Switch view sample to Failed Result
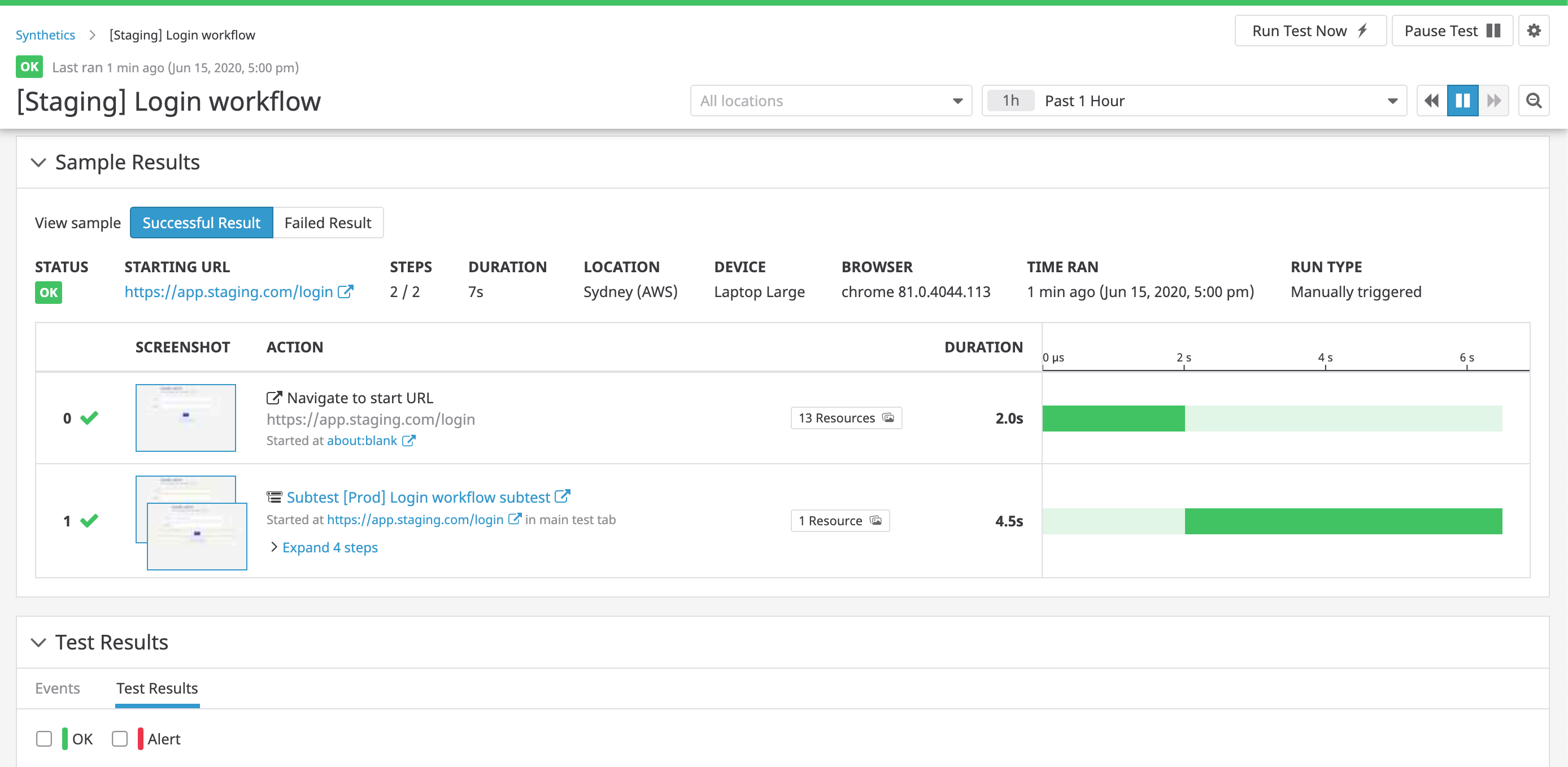 click(x=328, y=222)
